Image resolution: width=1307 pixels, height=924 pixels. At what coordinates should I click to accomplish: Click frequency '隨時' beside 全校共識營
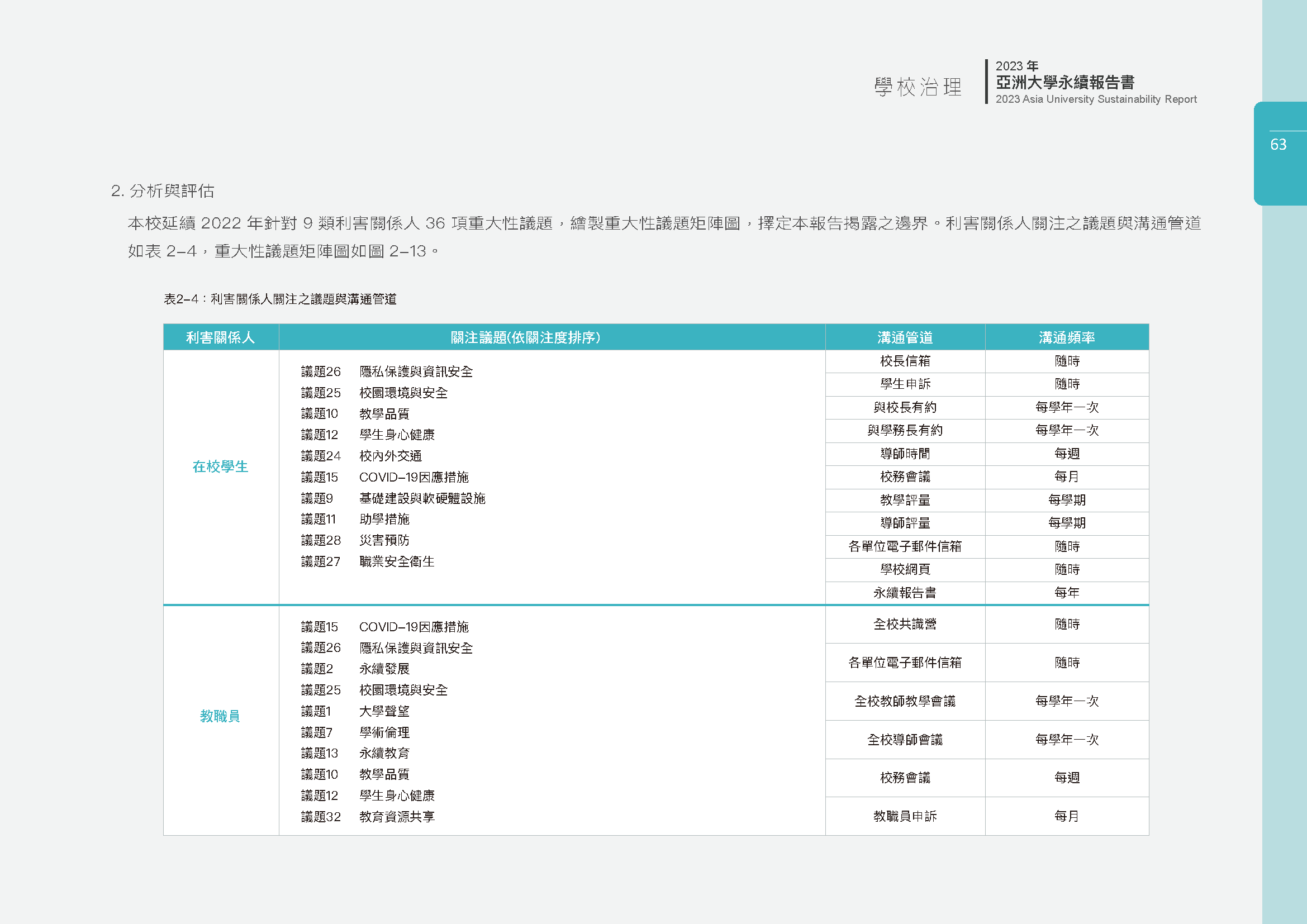coord(1067,624)
